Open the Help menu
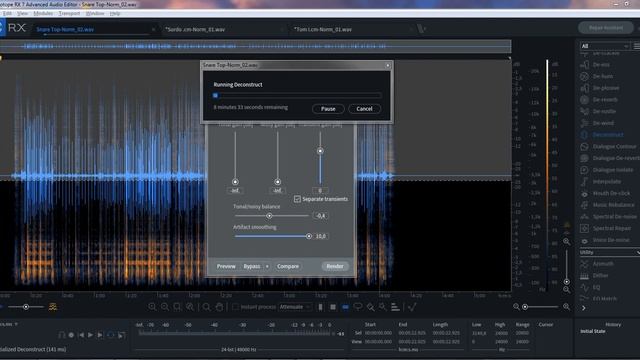The height and width of the screenshot is (360, 640). (115, 13)
